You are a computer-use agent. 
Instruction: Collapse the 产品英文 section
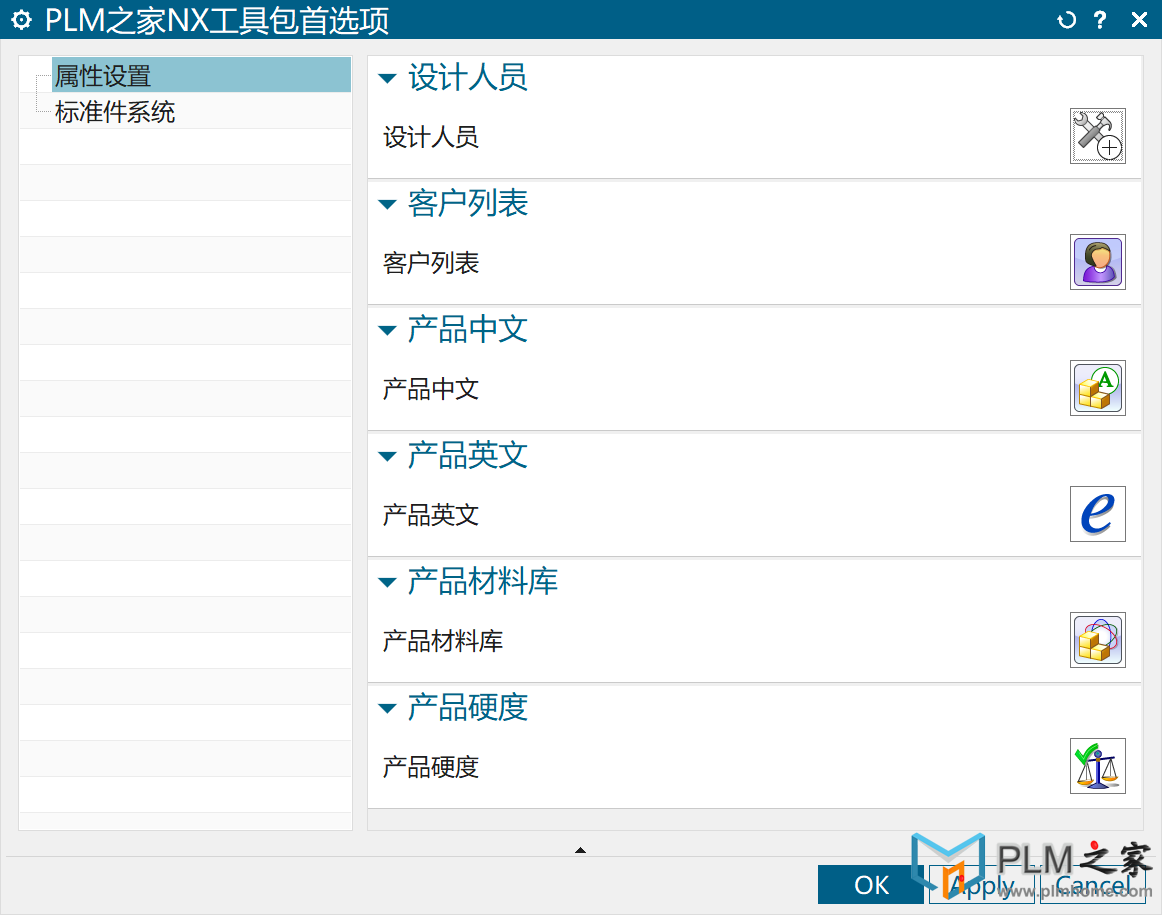[x=387, y=456]
